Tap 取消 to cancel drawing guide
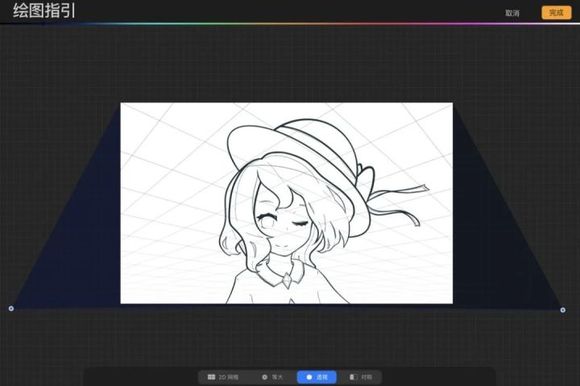The image size is (580, 386). tap(512, 13)
